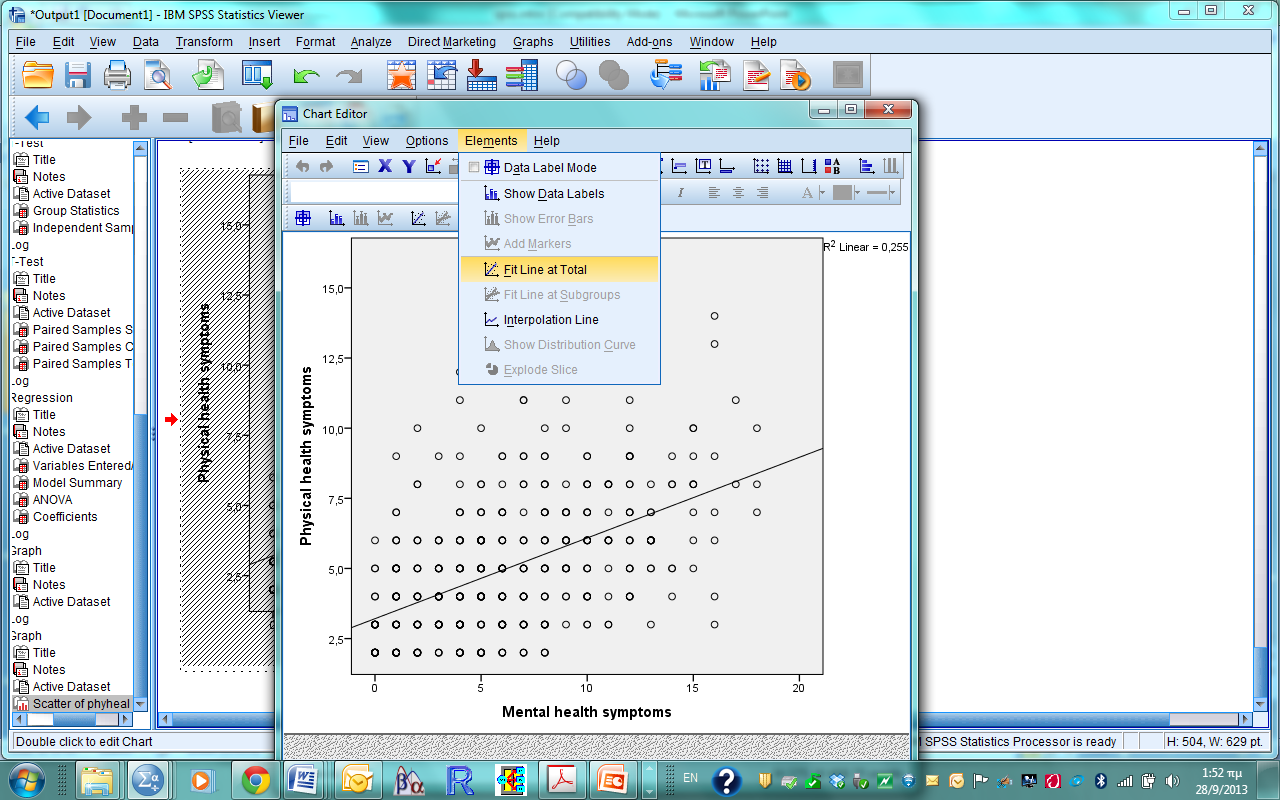Image resolution: width=1280 pixels, height=800 pixels.
Task: Open the fill color dropdown in format bar
Action: pyautogui.click(x=857, y=193)
